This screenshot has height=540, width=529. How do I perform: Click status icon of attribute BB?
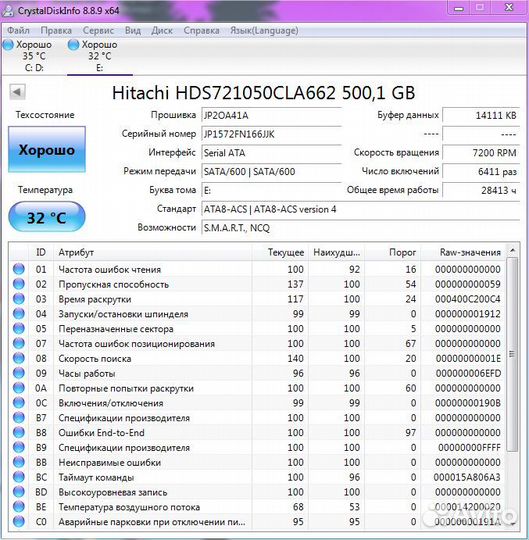[19, 462]
